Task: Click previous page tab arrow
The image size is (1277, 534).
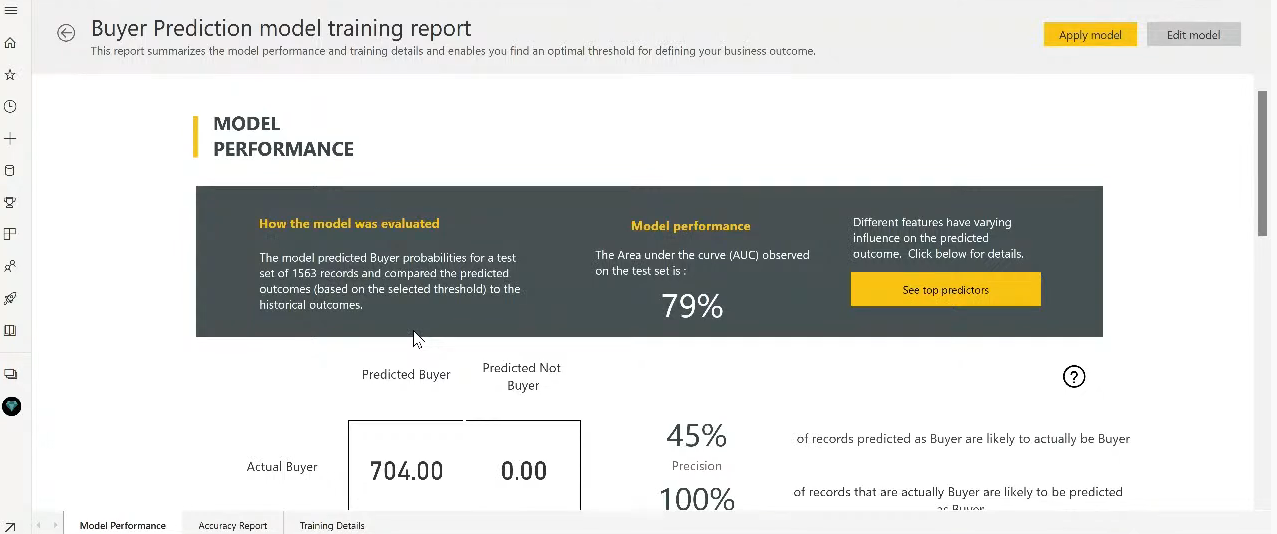Action: 40,525
